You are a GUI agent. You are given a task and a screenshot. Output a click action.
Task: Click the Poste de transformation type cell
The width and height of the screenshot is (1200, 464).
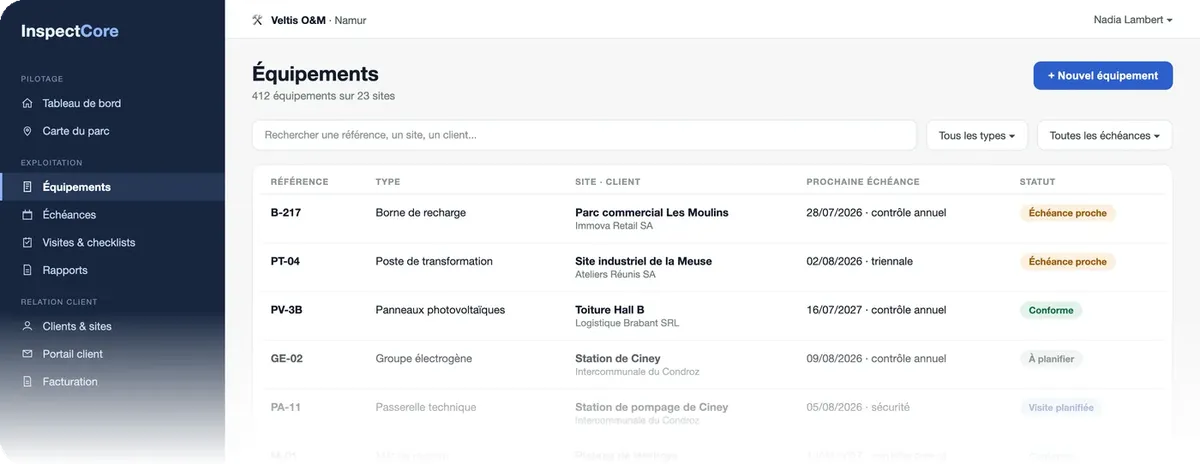coord(434,261)
